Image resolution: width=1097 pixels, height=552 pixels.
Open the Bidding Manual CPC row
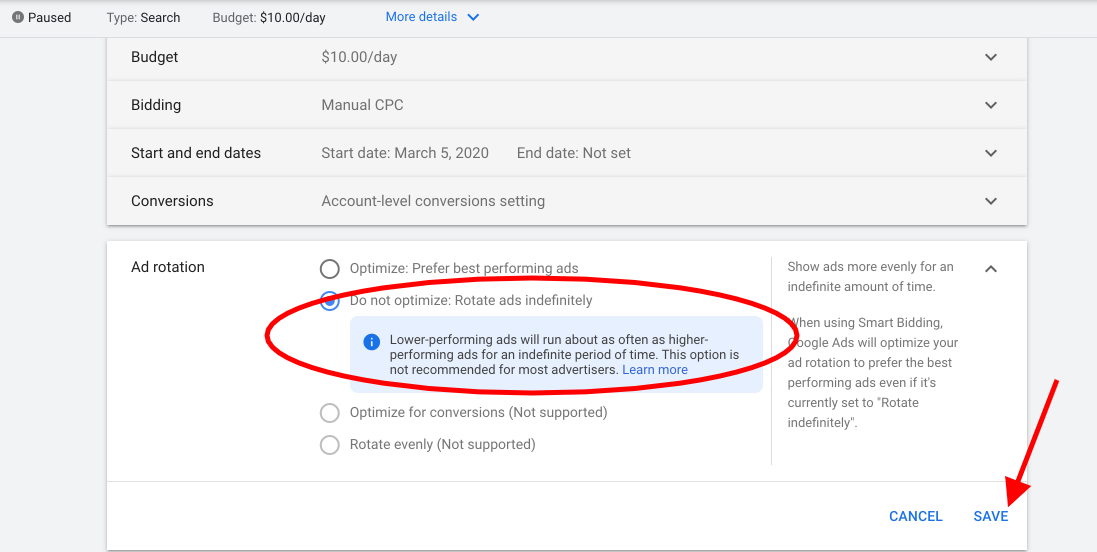click(x=567, y=105)
